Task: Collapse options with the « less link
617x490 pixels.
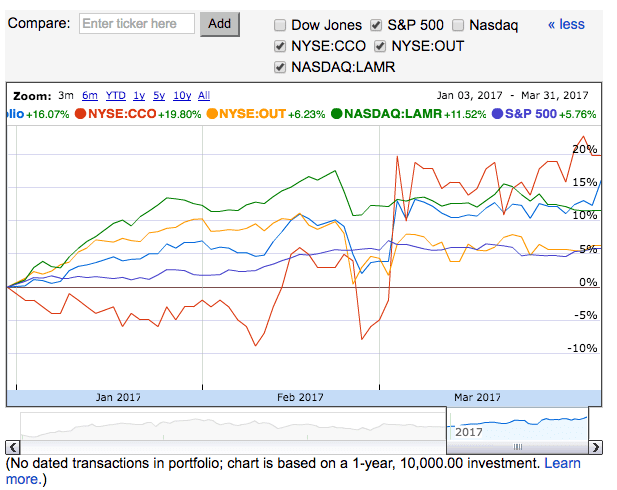Action: click(566, 24)
